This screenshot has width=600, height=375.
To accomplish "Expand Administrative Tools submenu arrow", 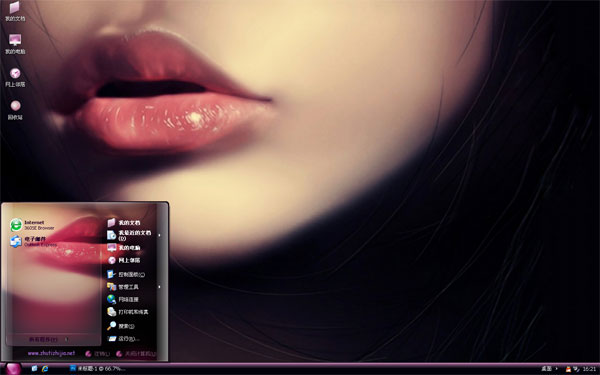I will coord(160,287).
